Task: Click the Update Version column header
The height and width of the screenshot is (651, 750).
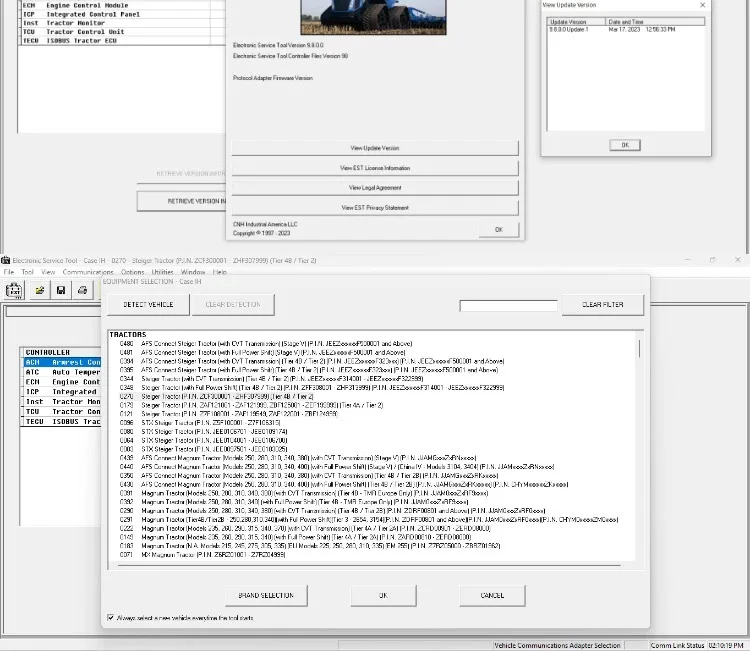Action: click(576, 22)
